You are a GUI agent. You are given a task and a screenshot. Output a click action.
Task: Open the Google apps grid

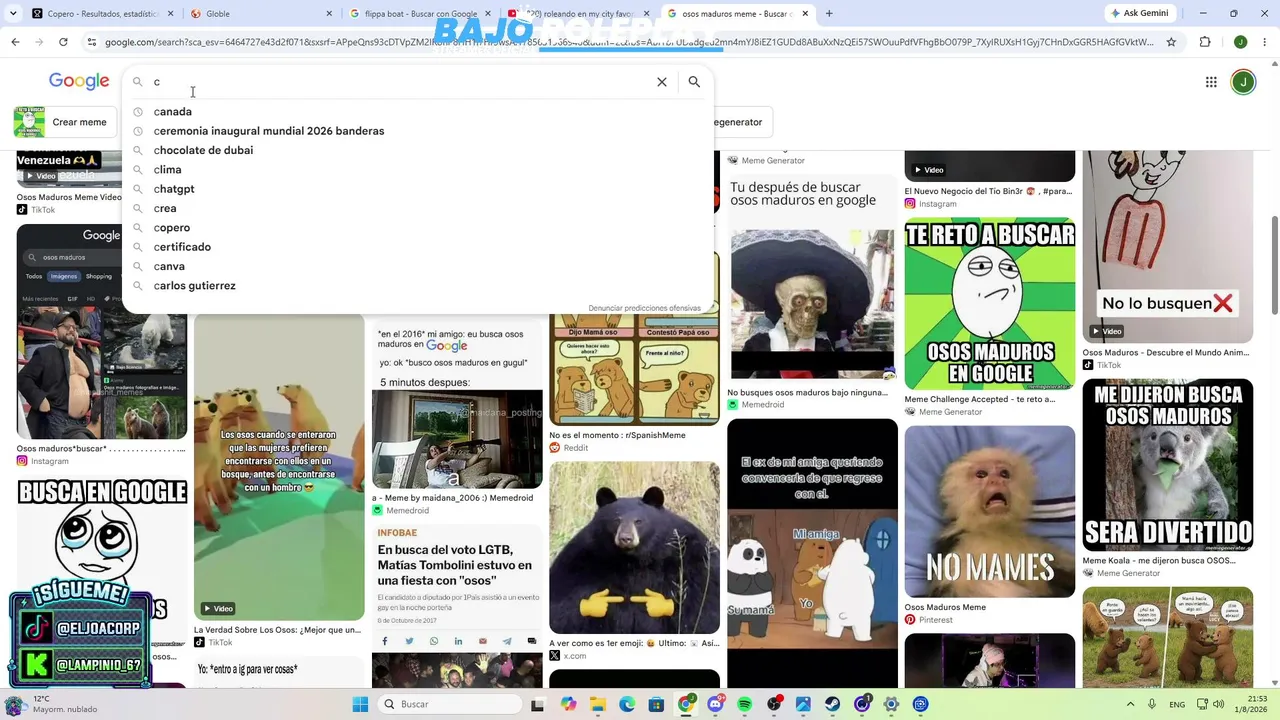(x=1211, y=82)
